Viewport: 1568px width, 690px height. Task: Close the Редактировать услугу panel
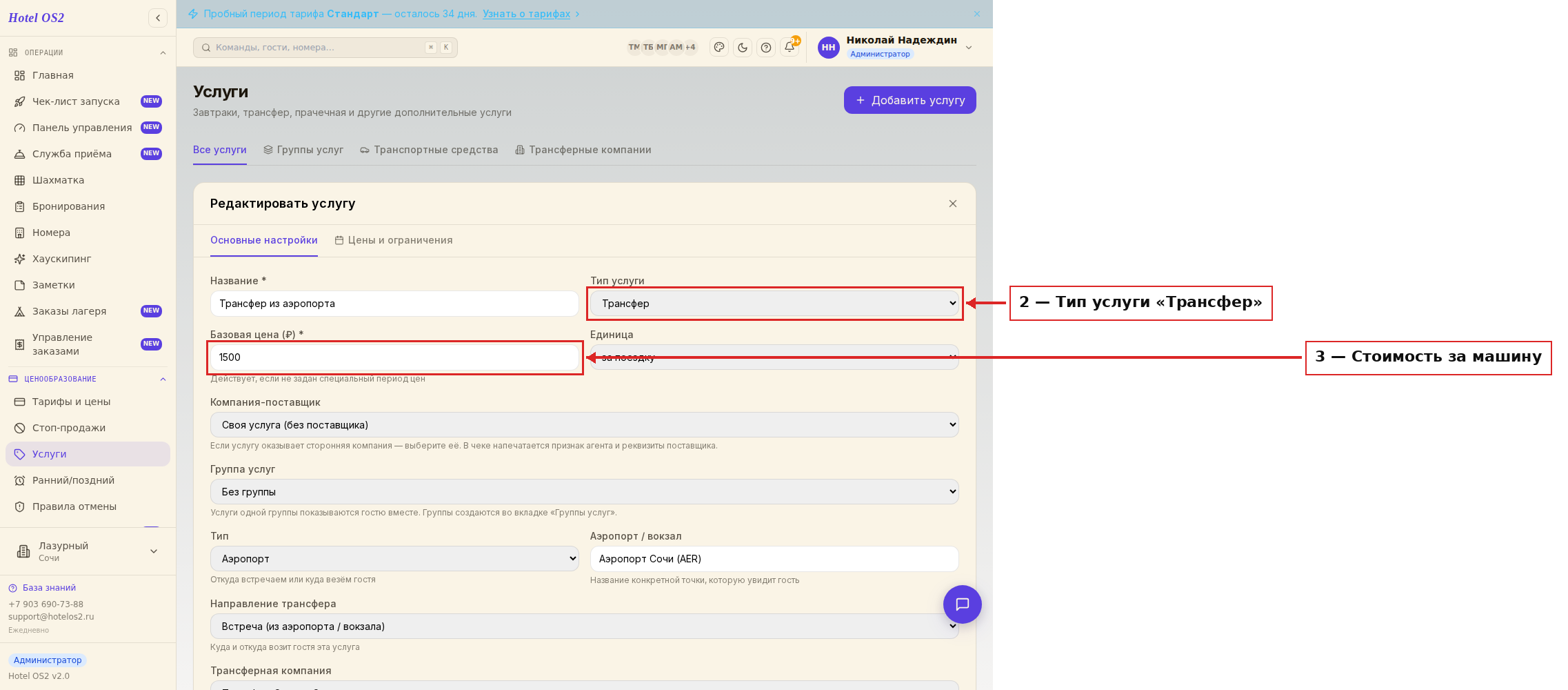pyautogui.click(x=952, y=204)
